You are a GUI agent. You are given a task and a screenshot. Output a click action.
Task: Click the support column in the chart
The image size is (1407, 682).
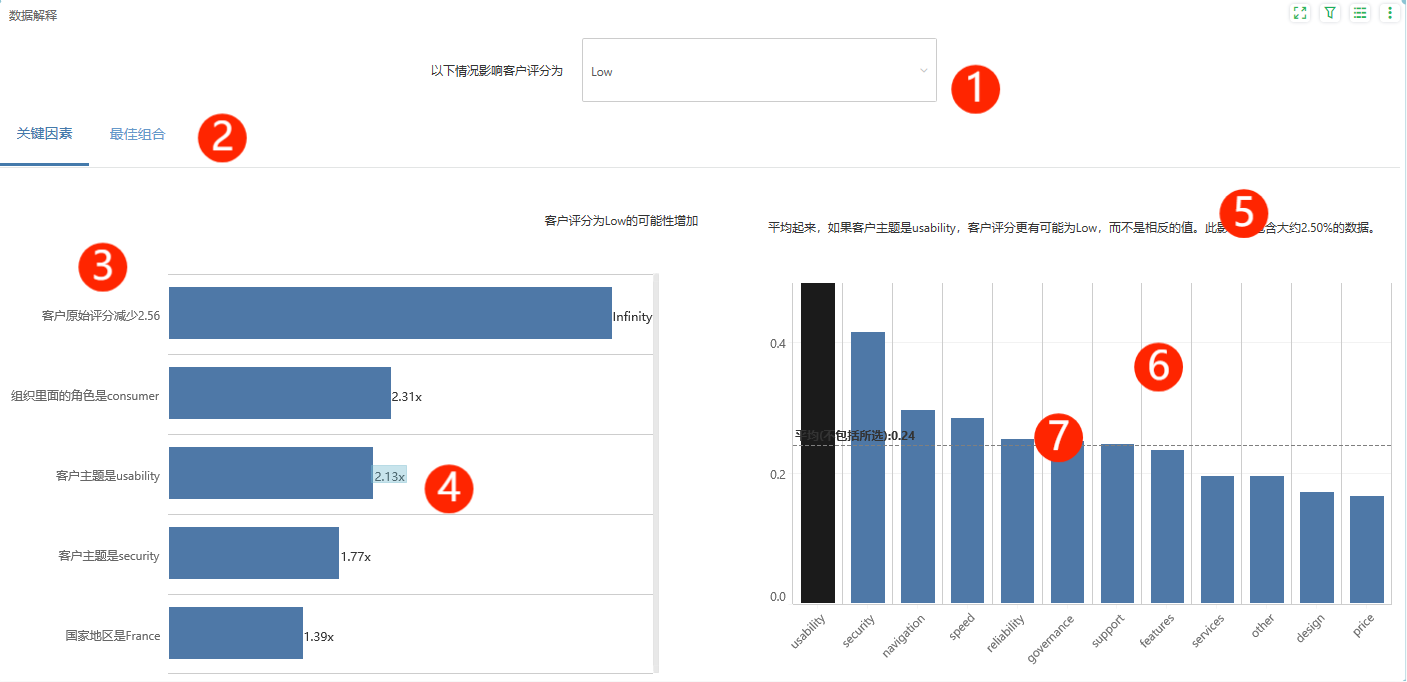point(1118,523)
